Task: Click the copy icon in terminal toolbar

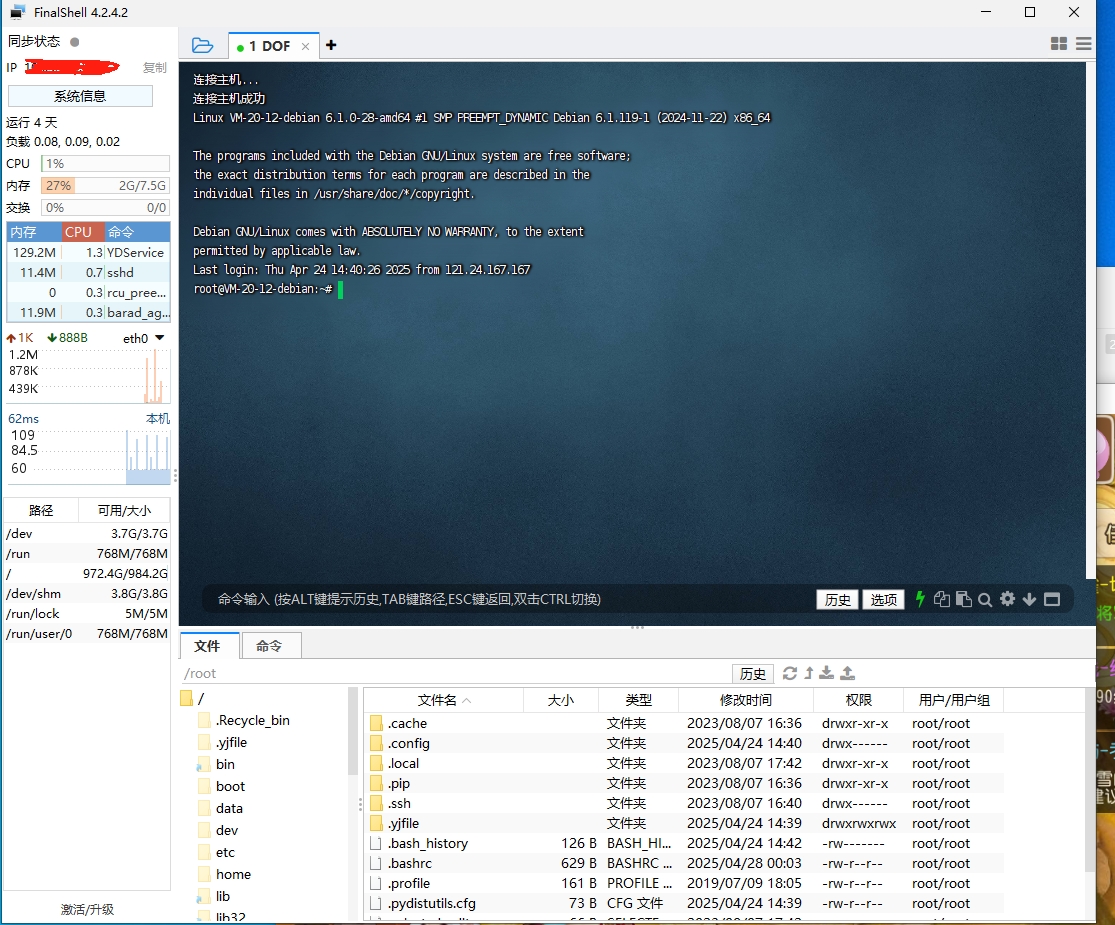Action: point(941,599)
